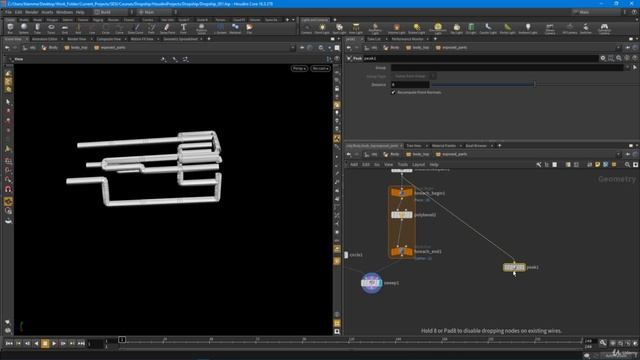This screenshot has height=360, width=640.
Task: Select the Sphere shelf tool
Action: [24, 29]
